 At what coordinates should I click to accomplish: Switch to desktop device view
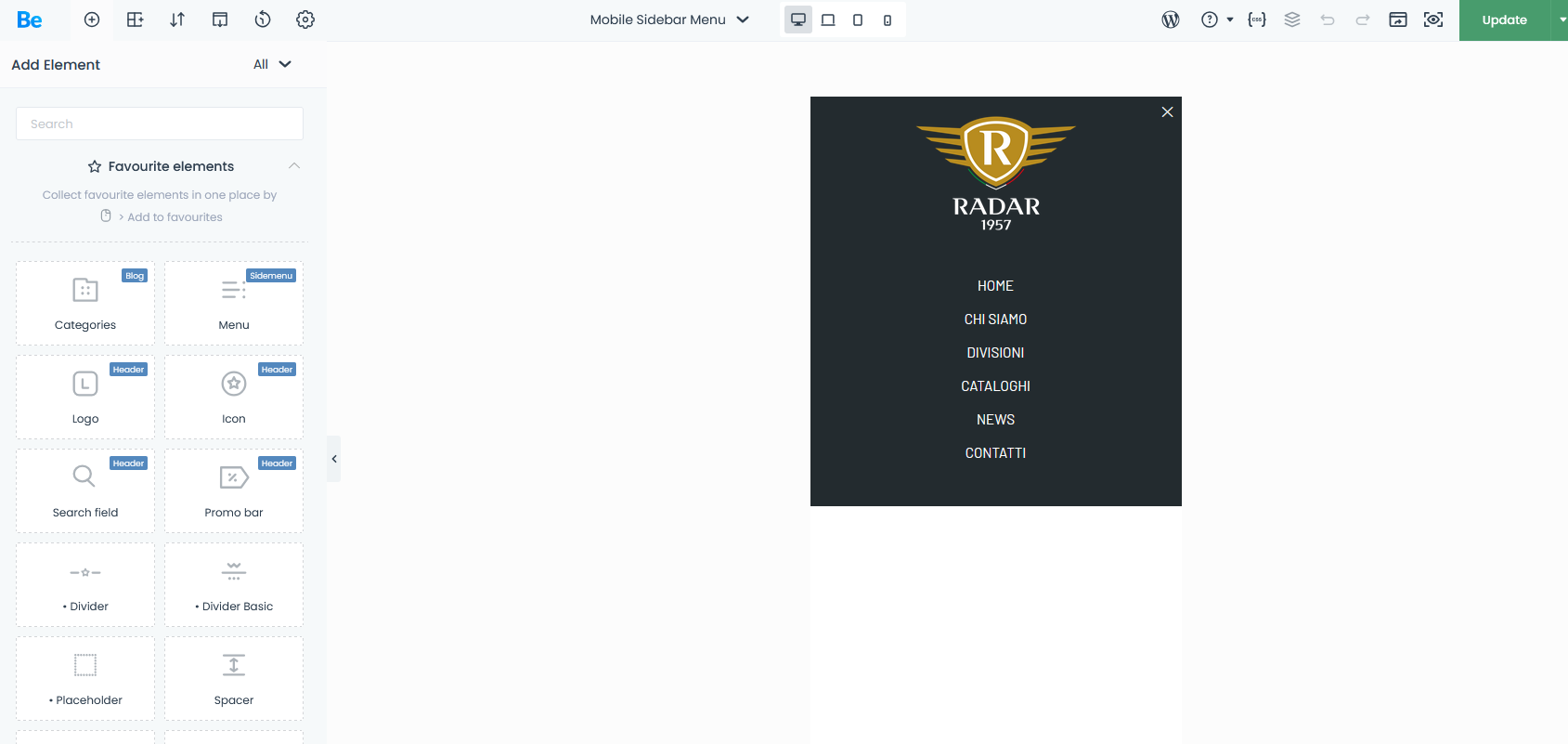click(x=798, y=20)
